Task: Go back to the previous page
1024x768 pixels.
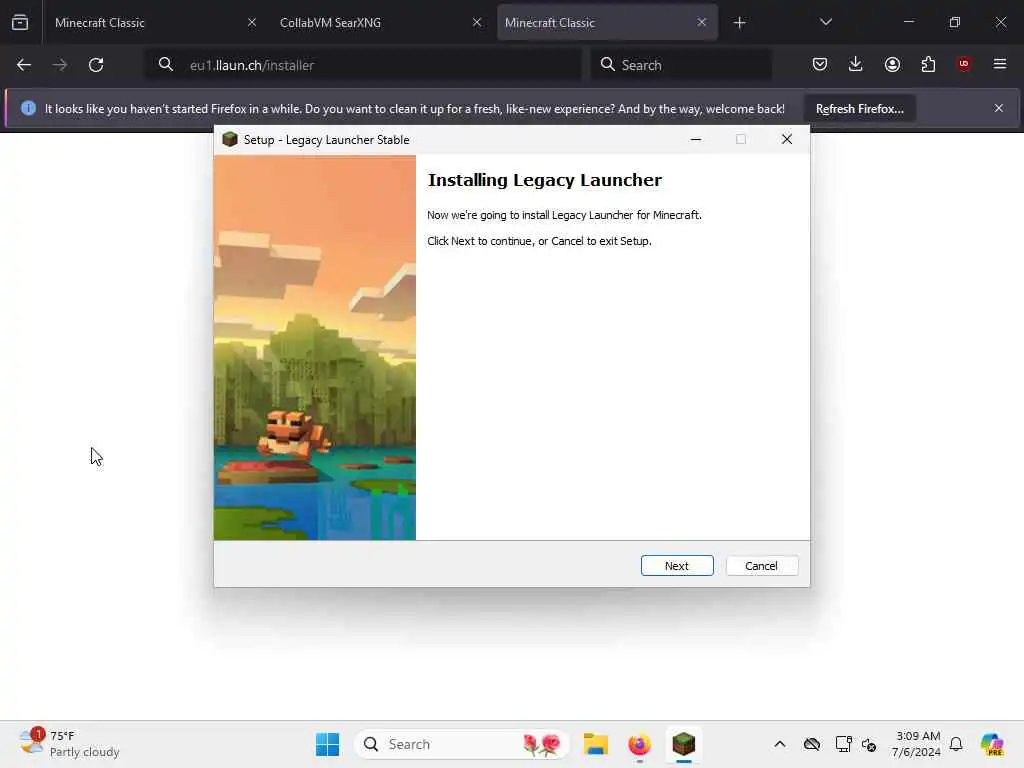Action: coord(24,65)
